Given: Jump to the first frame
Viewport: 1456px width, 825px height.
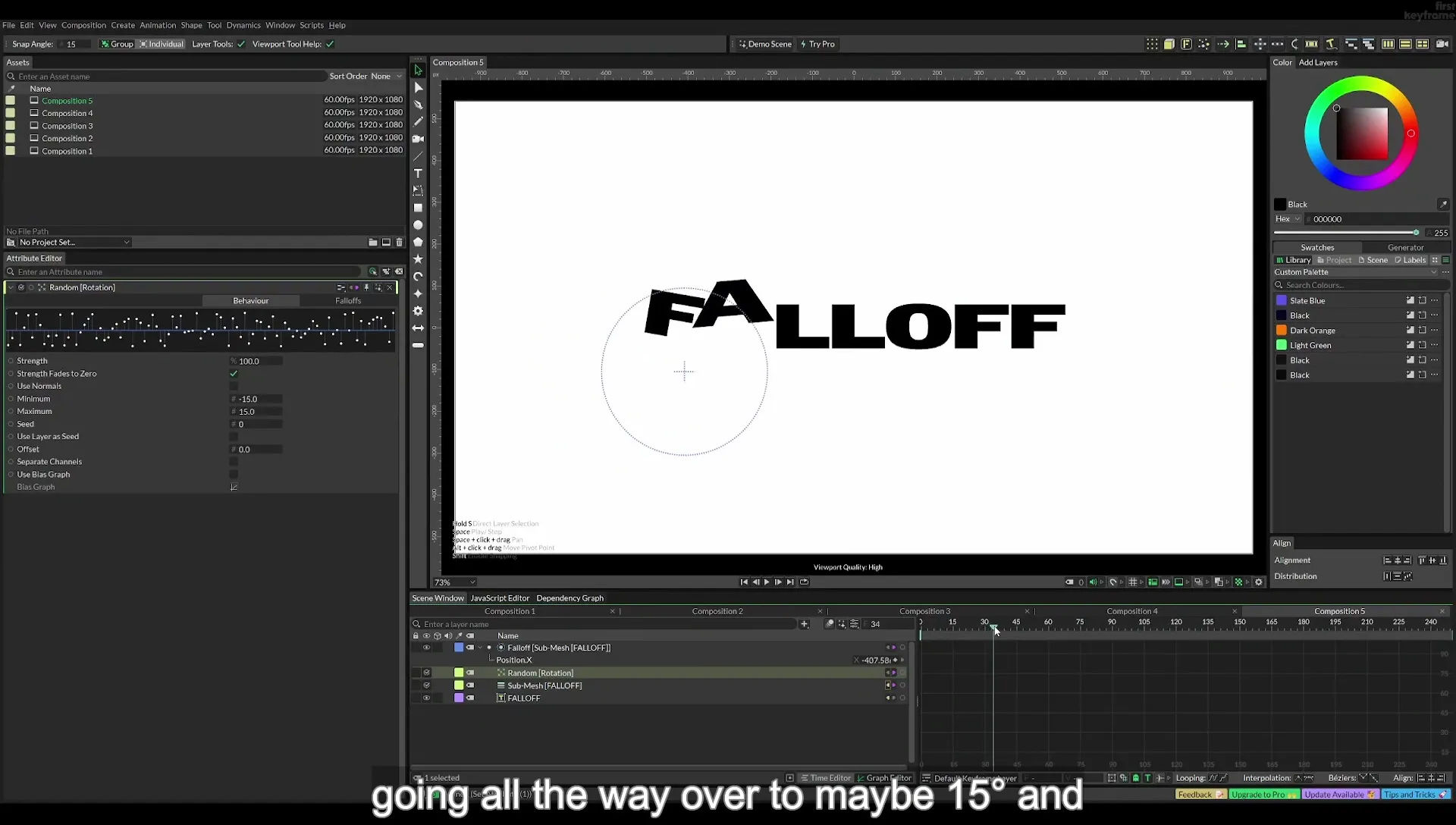Looking at the screenshot, I should pos(744,582).
